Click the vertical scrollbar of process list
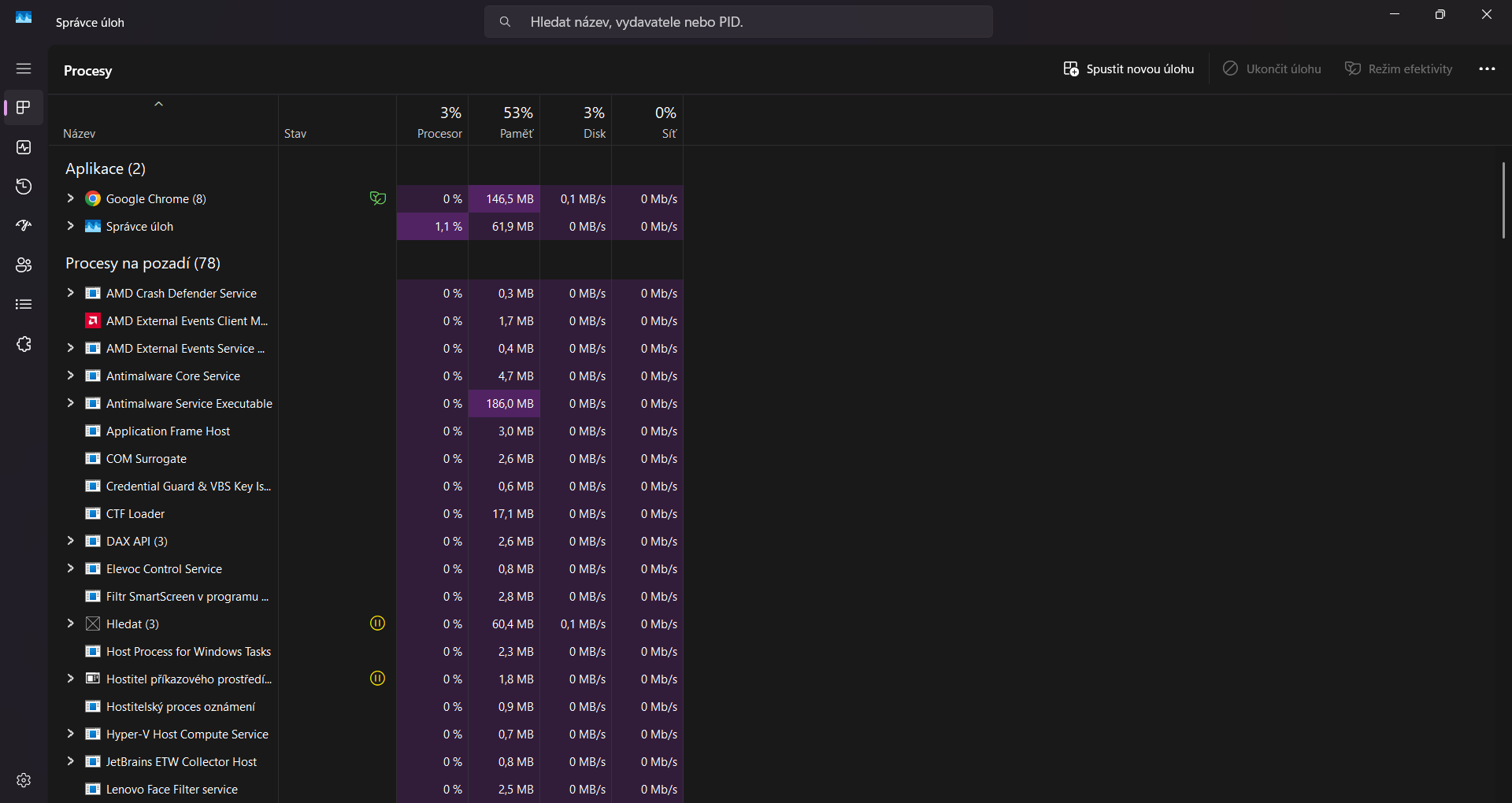 point(1503,201)
